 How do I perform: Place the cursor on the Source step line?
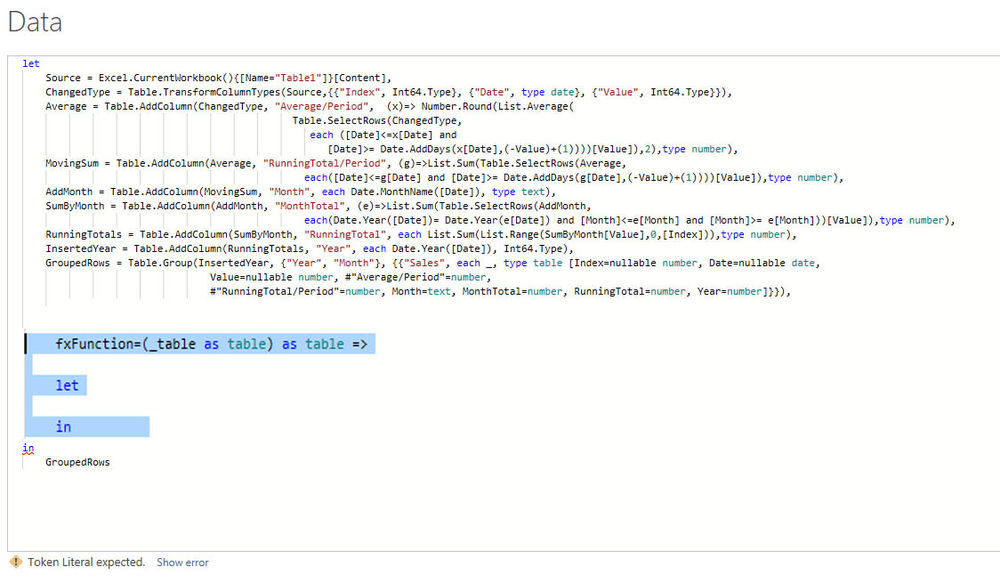click(70, 76)
